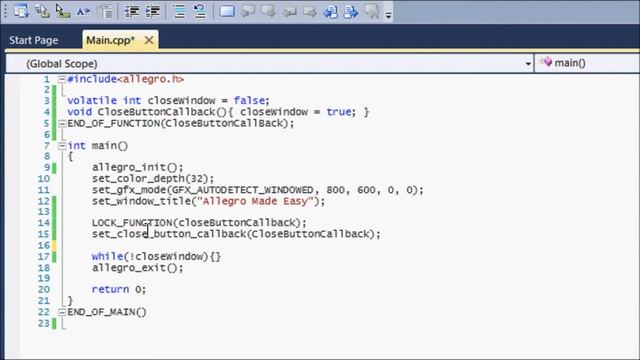
Task: Click the greyed-out document list icon
Action: (x=106, y=11)
